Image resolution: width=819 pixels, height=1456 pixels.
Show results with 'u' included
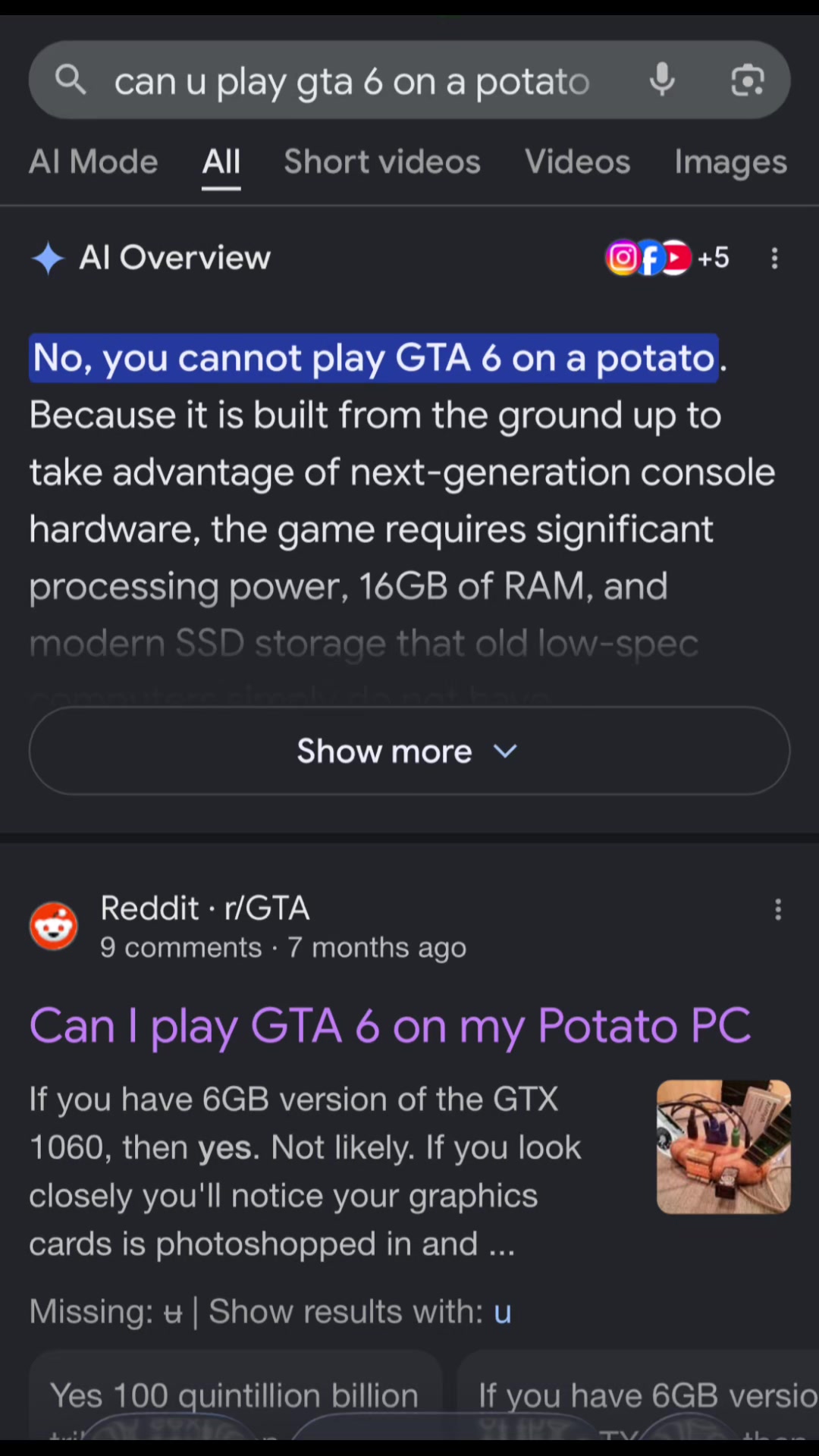(503, 1312)
